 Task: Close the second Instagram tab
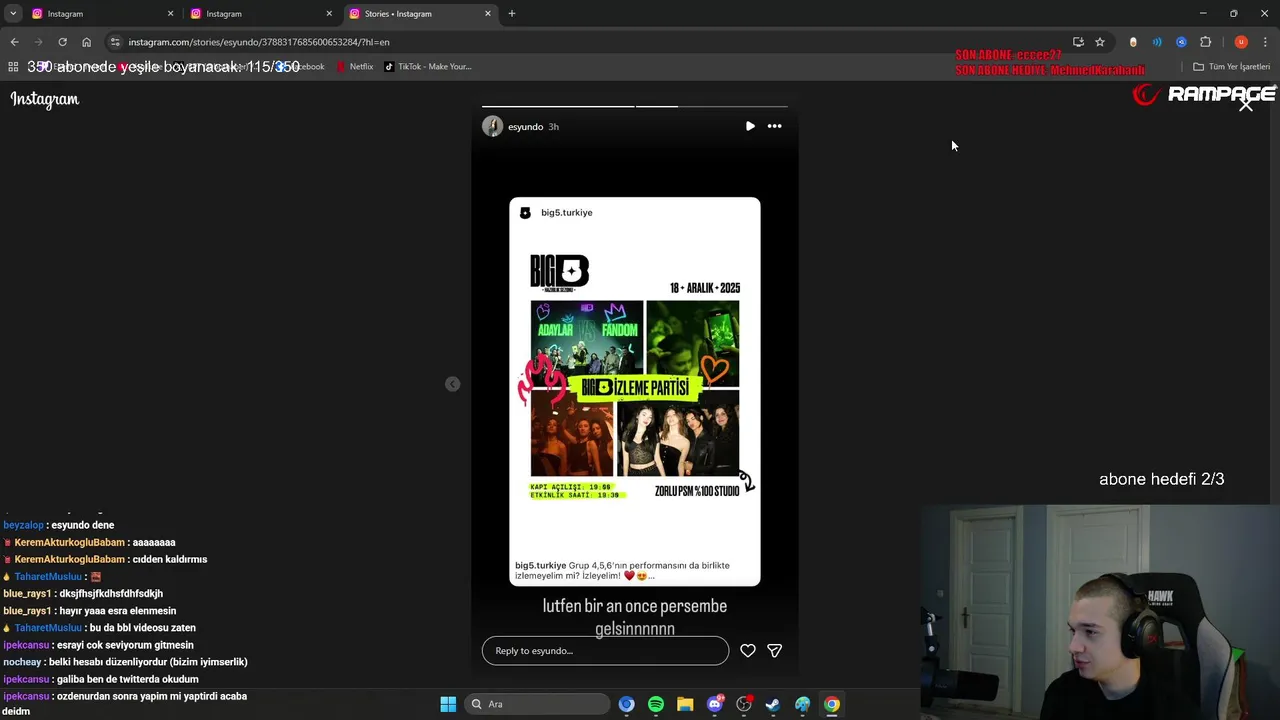pos(329,14)
